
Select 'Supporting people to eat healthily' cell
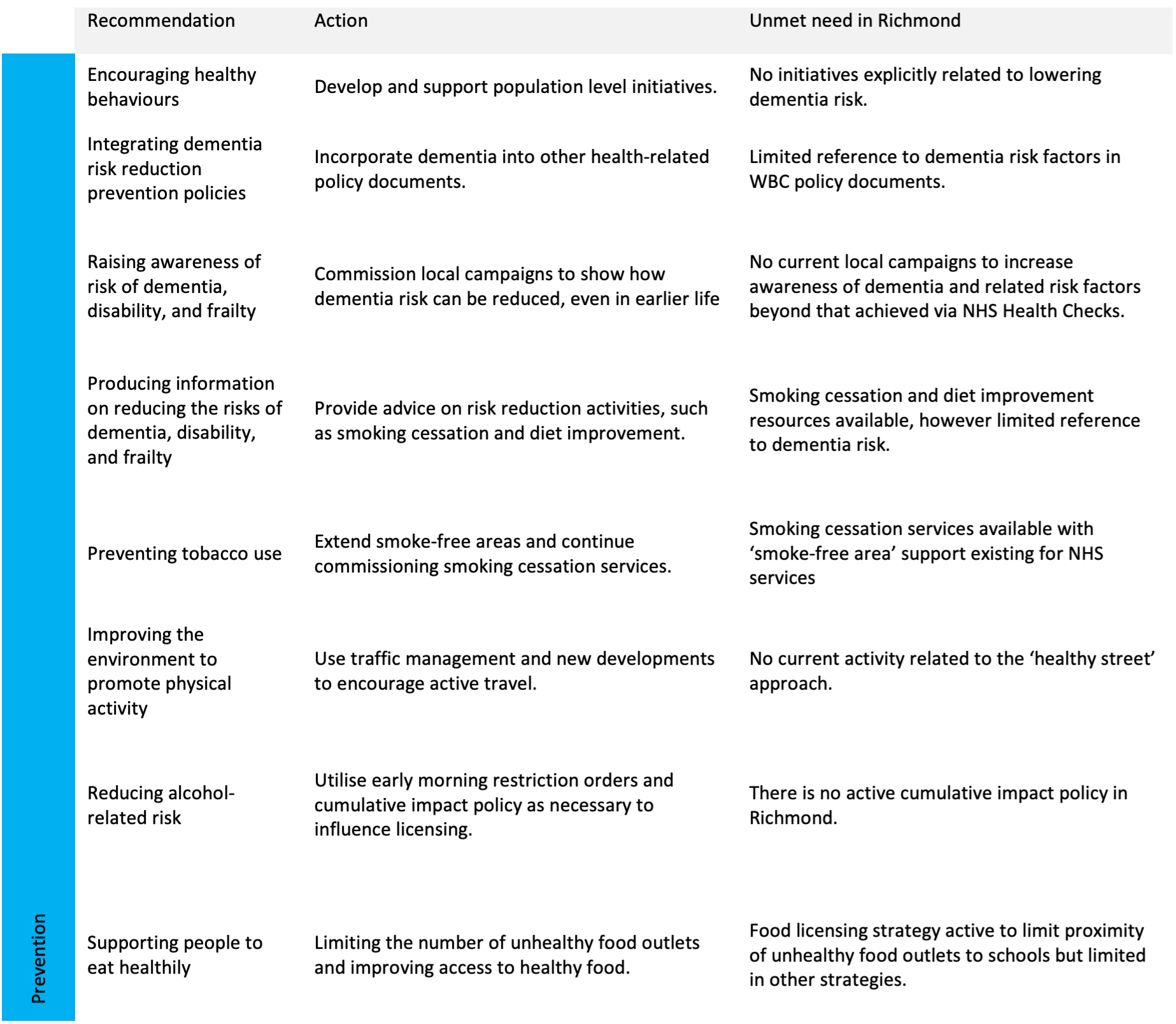pyautogui.click(x=174, y=955)
